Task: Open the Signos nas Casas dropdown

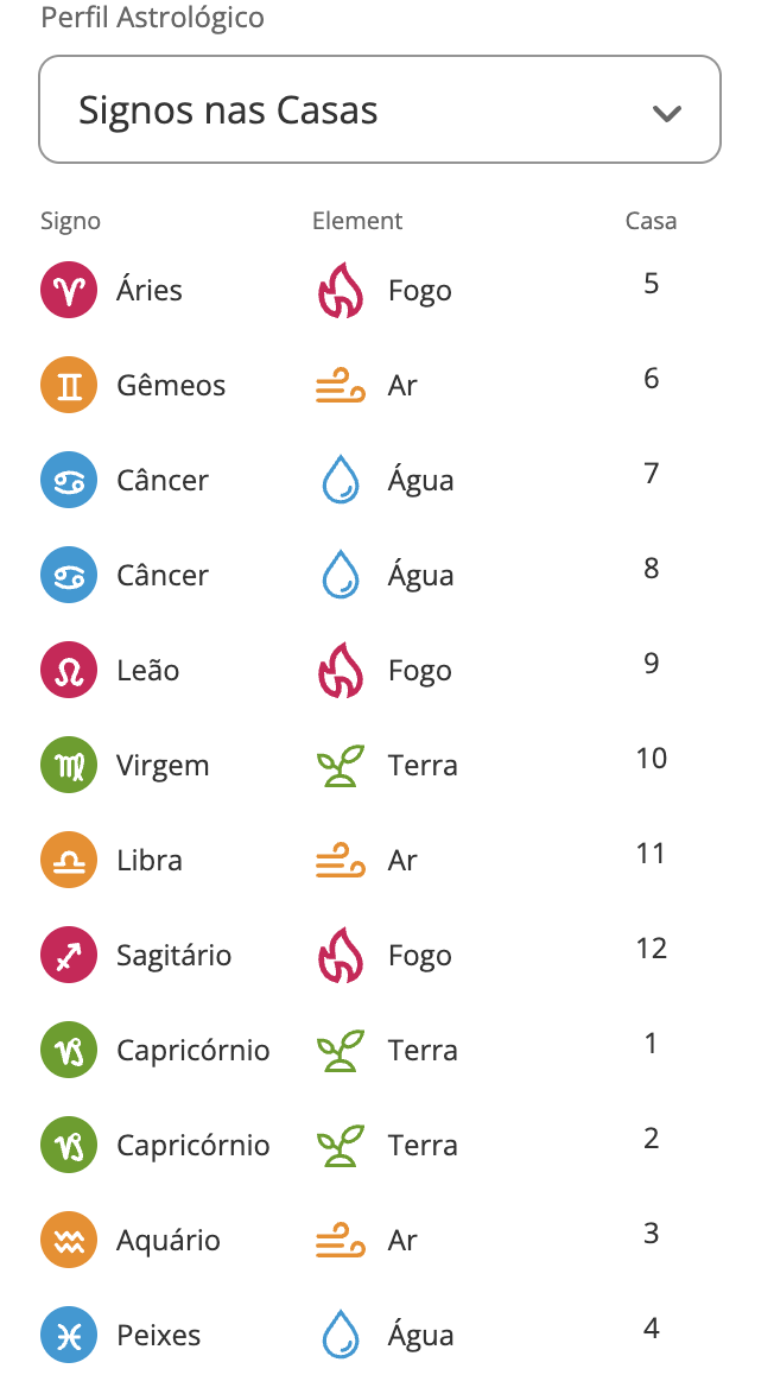Action: click(379, 110)
